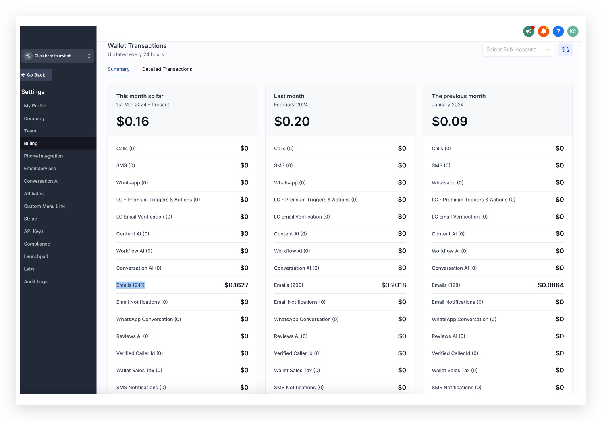Switch to the Summary tab
Image resolution: width=602 pixels, height=421 pixels.
pyautogui.click(x=118, y=69)
